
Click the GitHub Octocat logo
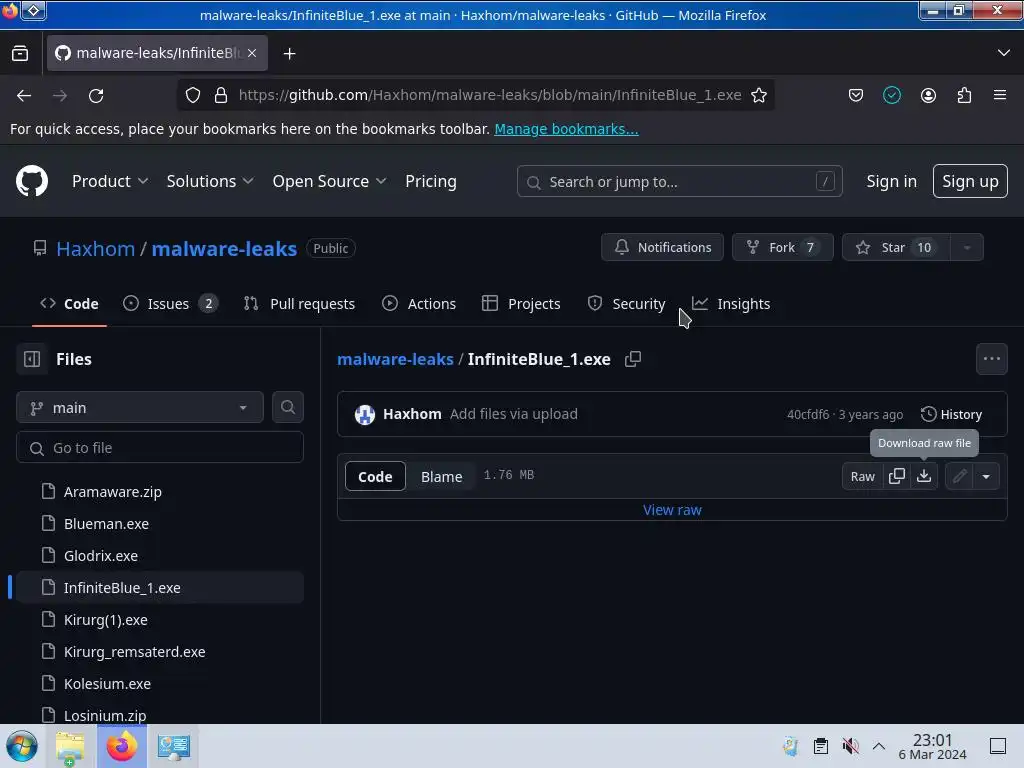point(32,181)
